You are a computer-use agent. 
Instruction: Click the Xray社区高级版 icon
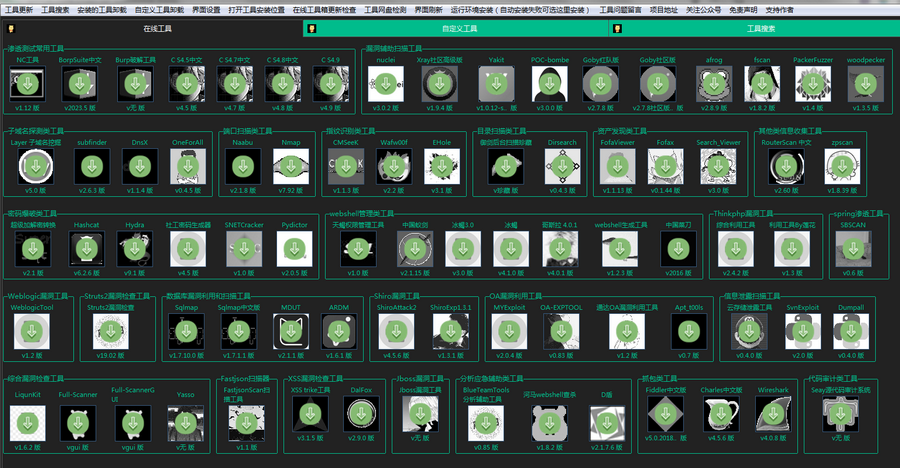tap(440, 84)
